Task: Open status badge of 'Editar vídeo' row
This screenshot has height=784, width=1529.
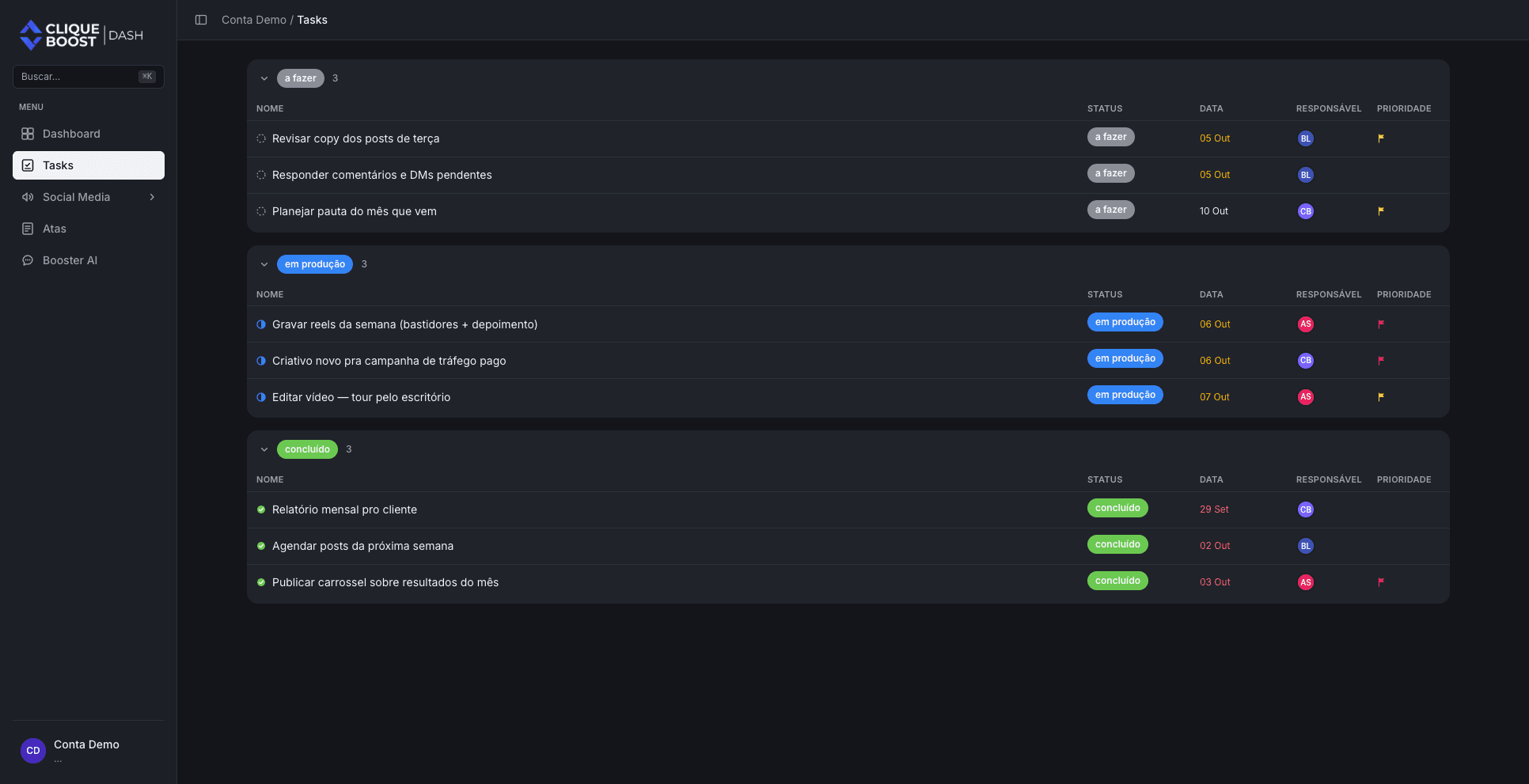Action: tap(1125, 395)
